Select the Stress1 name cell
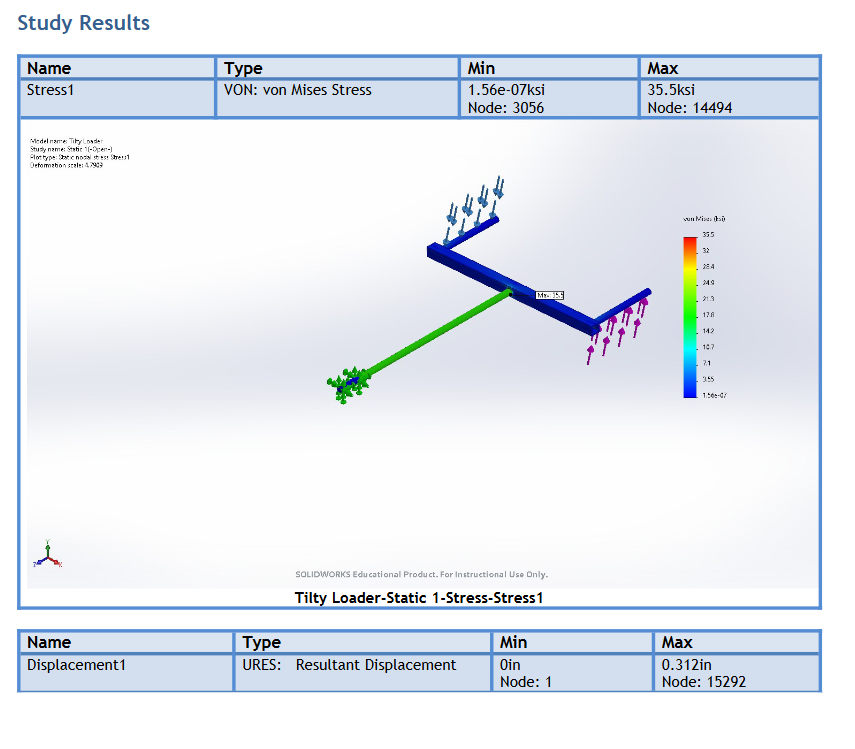 117,98
